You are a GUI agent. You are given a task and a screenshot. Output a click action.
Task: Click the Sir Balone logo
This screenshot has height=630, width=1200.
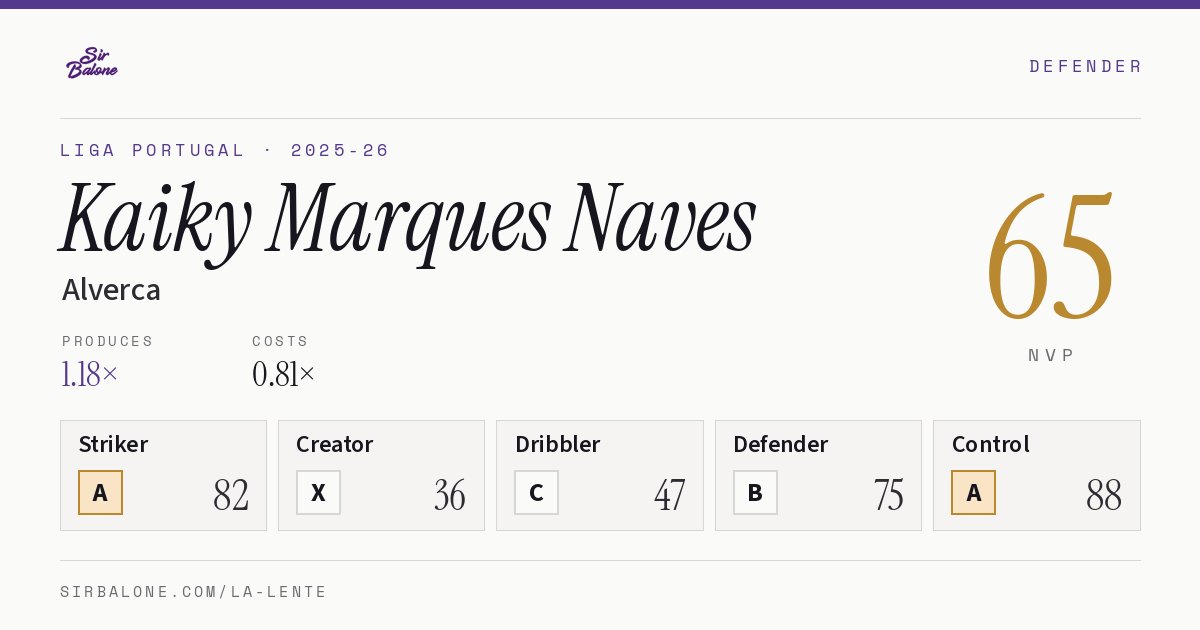point(92,63)
